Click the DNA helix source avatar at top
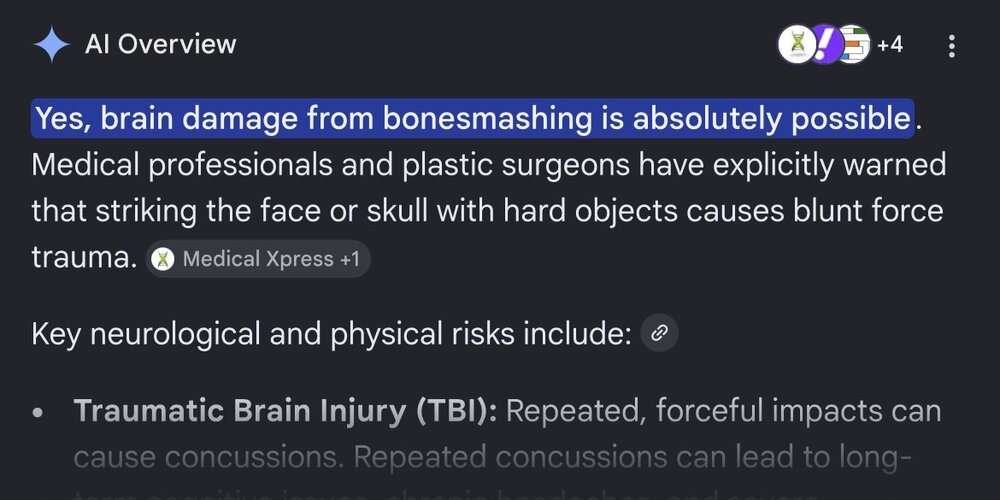The height and width of the screenshot is (500, 1000). 797,45
